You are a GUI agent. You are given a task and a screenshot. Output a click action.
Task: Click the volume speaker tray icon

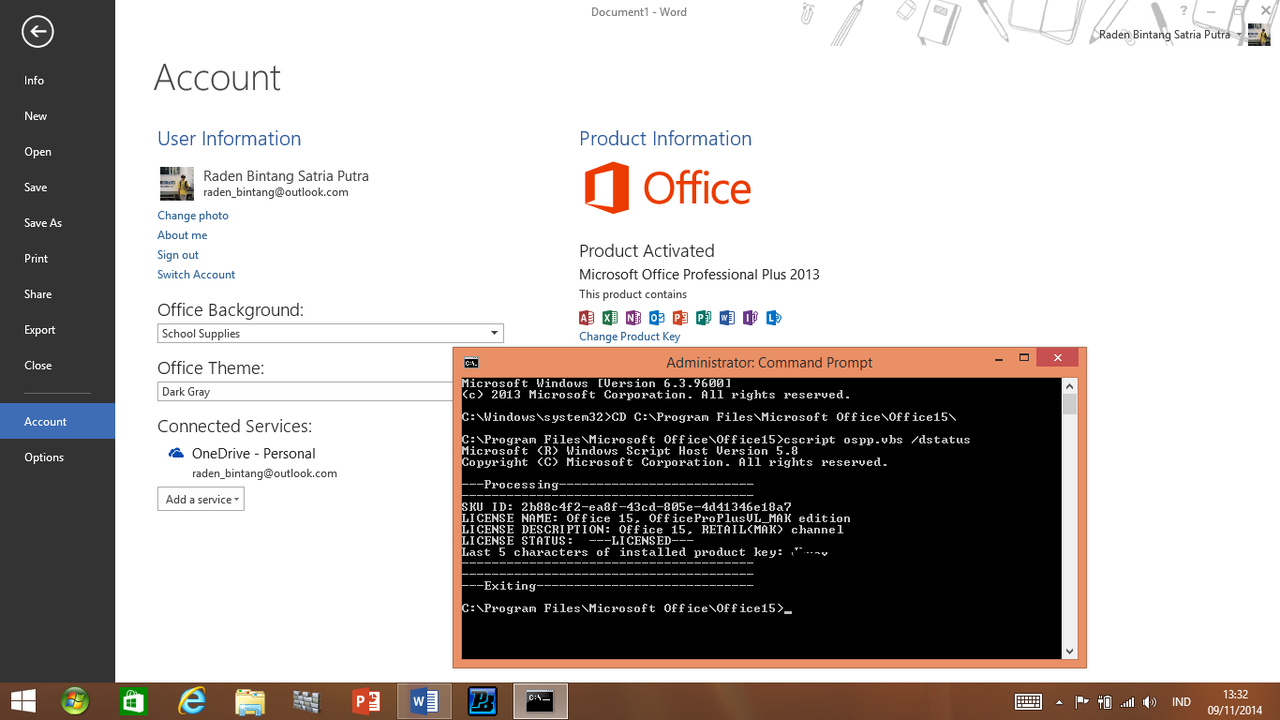1150,702
